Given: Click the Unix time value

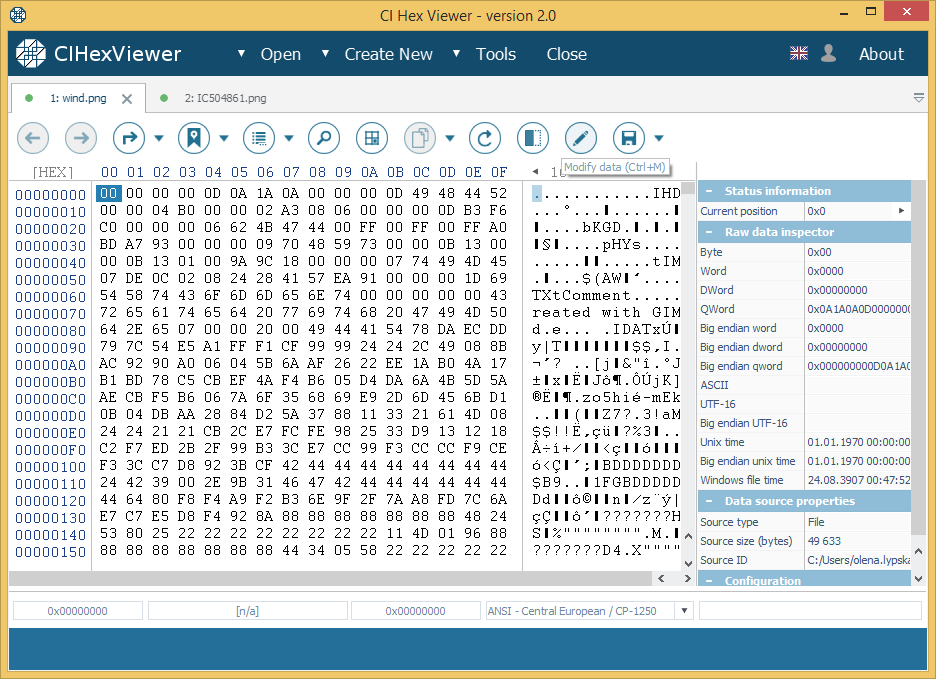Looking at the screenshot, I should coord(857,442).
